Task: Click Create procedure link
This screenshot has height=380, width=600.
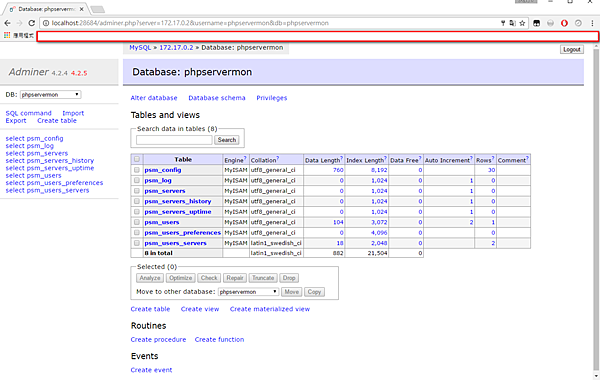Action: coord(158,340)
